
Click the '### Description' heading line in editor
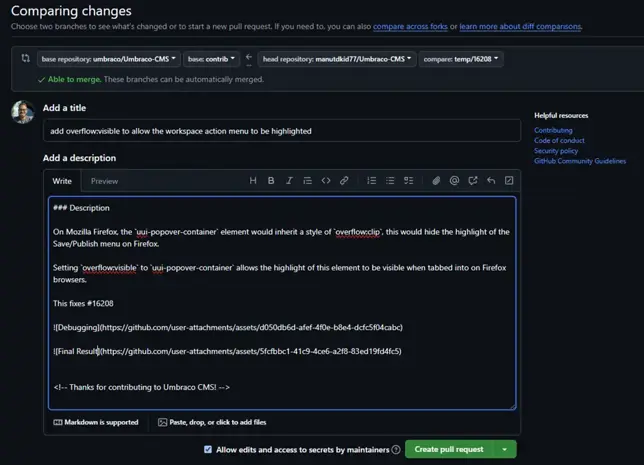pyautogui.click(x=81, y=208)
